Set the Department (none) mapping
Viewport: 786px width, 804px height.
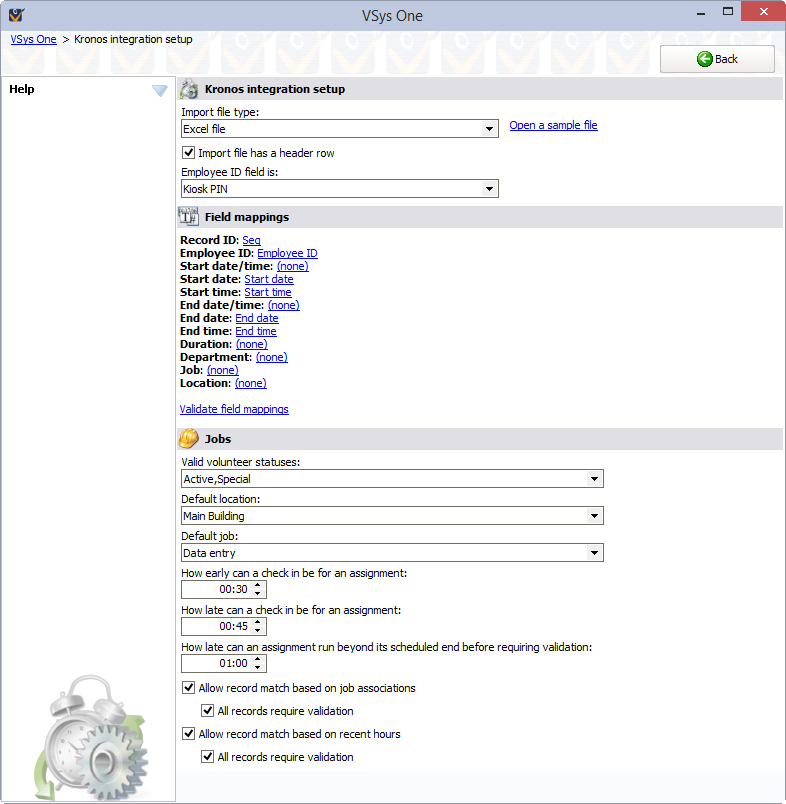pyautogui.click(x=272, y=357)
